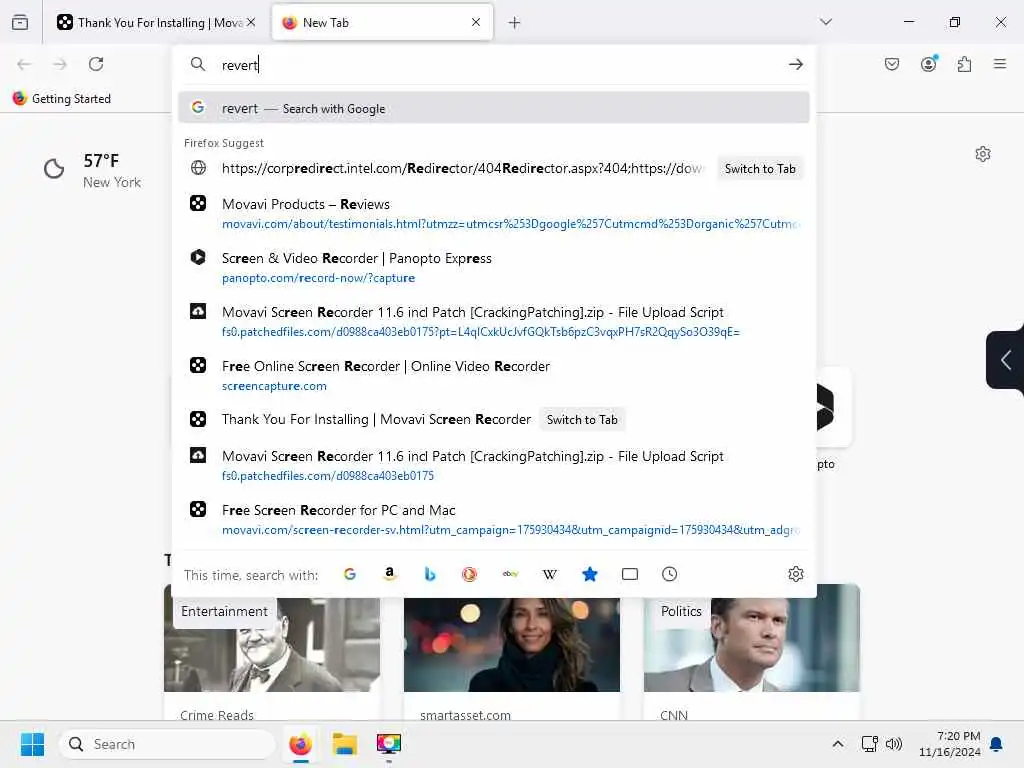This screenshot has width=1024, height=768.
Task: Click the back navigation arrow
Action: click(x=24, y=64)
